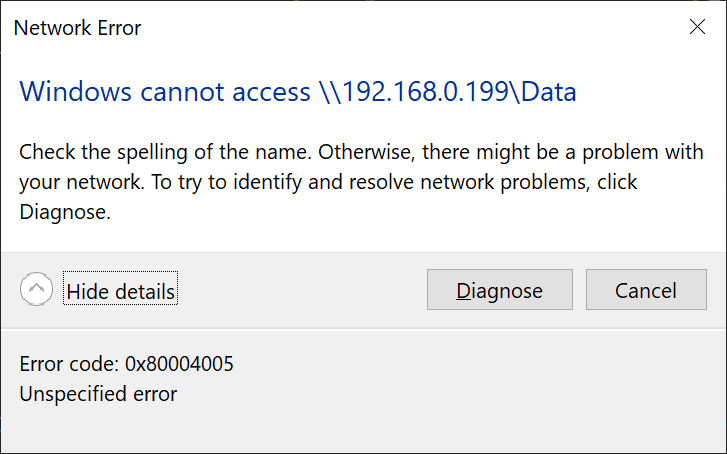Click the error code 0x80004005 value
The height and width of the screenshot is (454, 727).
coord(179,364)
